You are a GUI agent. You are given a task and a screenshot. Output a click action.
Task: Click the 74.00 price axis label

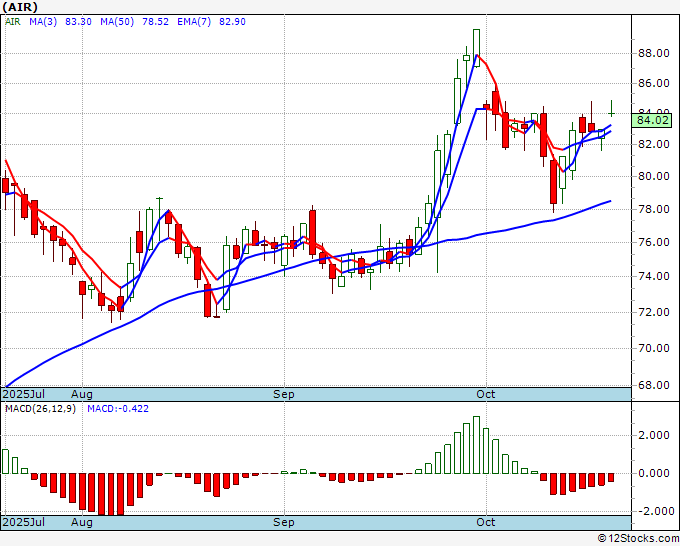pos(653,276)
